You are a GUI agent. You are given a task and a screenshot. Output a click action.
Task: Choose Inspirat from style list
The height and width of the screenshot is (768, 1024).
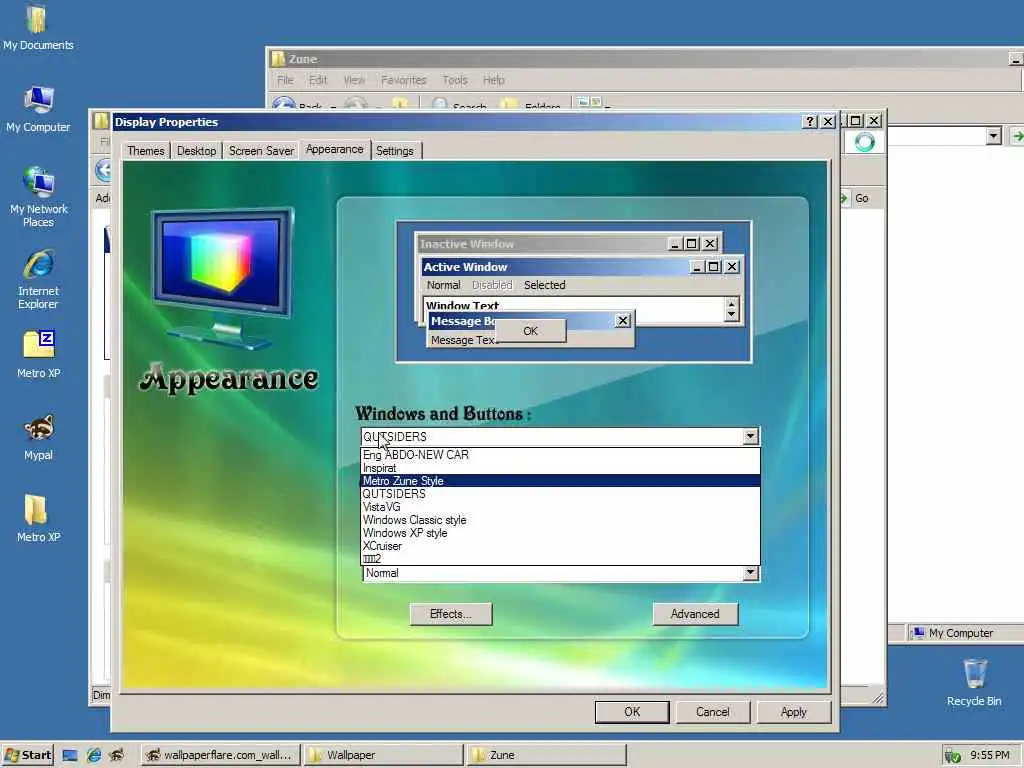click(560, 468)
